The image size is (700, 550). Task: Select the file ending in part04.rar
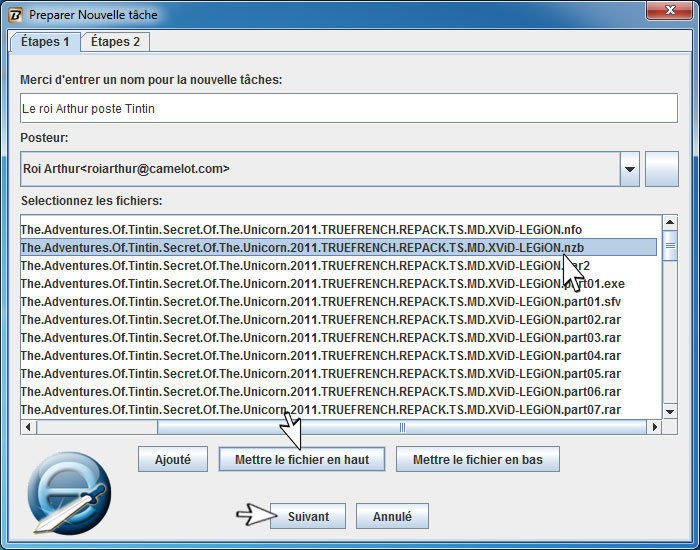point(338,356)
